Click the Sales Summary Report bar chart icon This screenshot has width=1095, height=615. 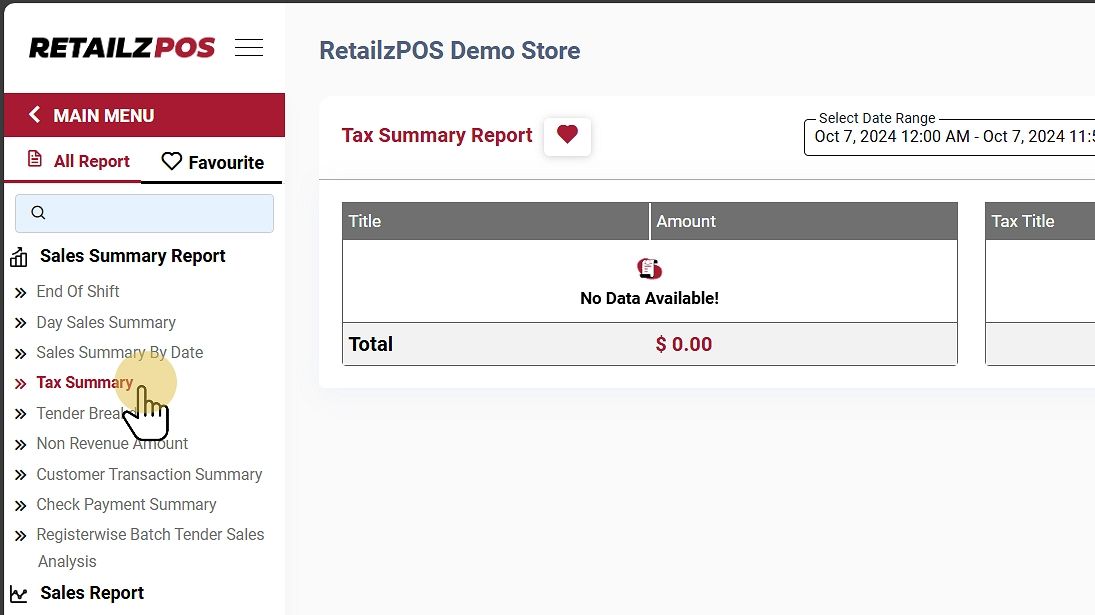(19, 258)
